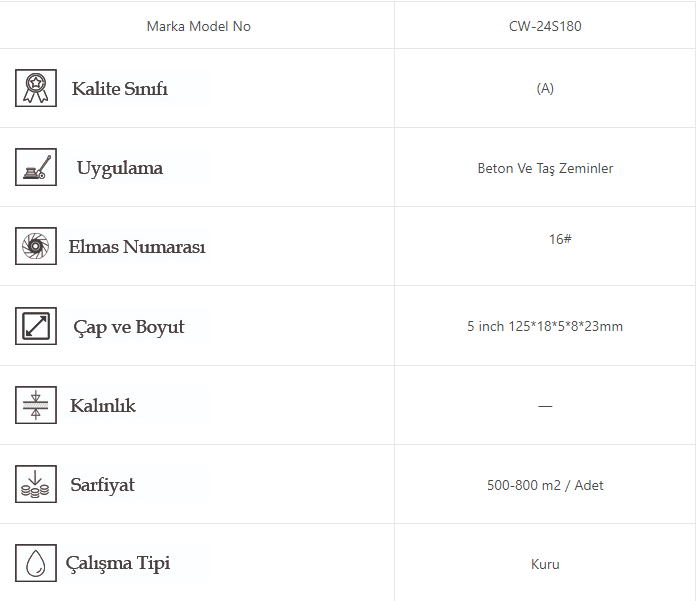Screen dimensions: 698x601
Task: Select the Çap ve Boyut label
Action: tap(129, 327)
